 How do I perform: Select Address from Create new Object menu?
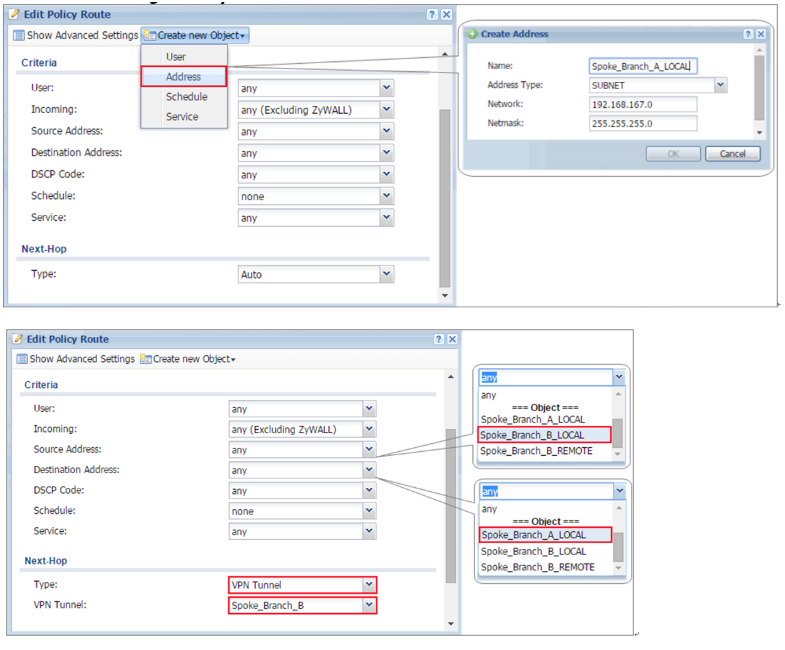point(183,77)
